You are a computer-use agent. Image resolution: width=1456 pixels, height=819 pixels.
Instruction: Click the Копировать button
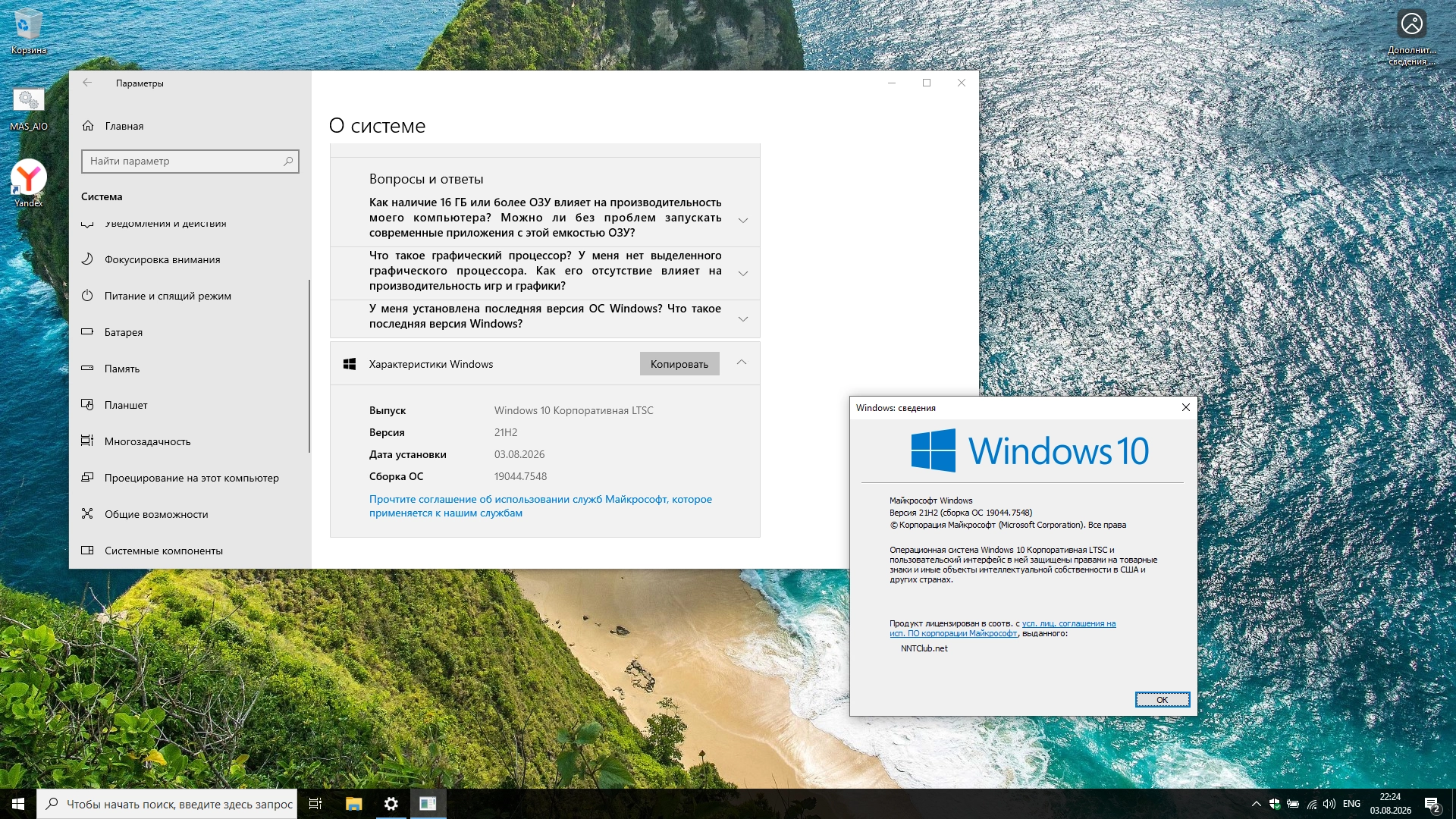pyautogui.click(x=679, y=364)
